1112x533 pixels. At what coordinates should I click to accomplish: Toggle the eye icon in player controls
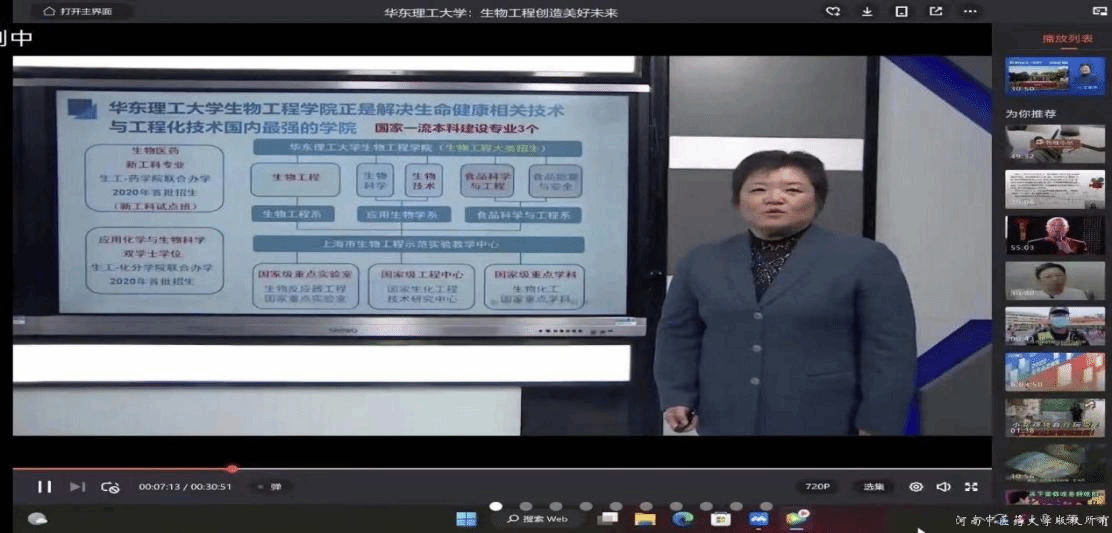(x=916, y=487)
